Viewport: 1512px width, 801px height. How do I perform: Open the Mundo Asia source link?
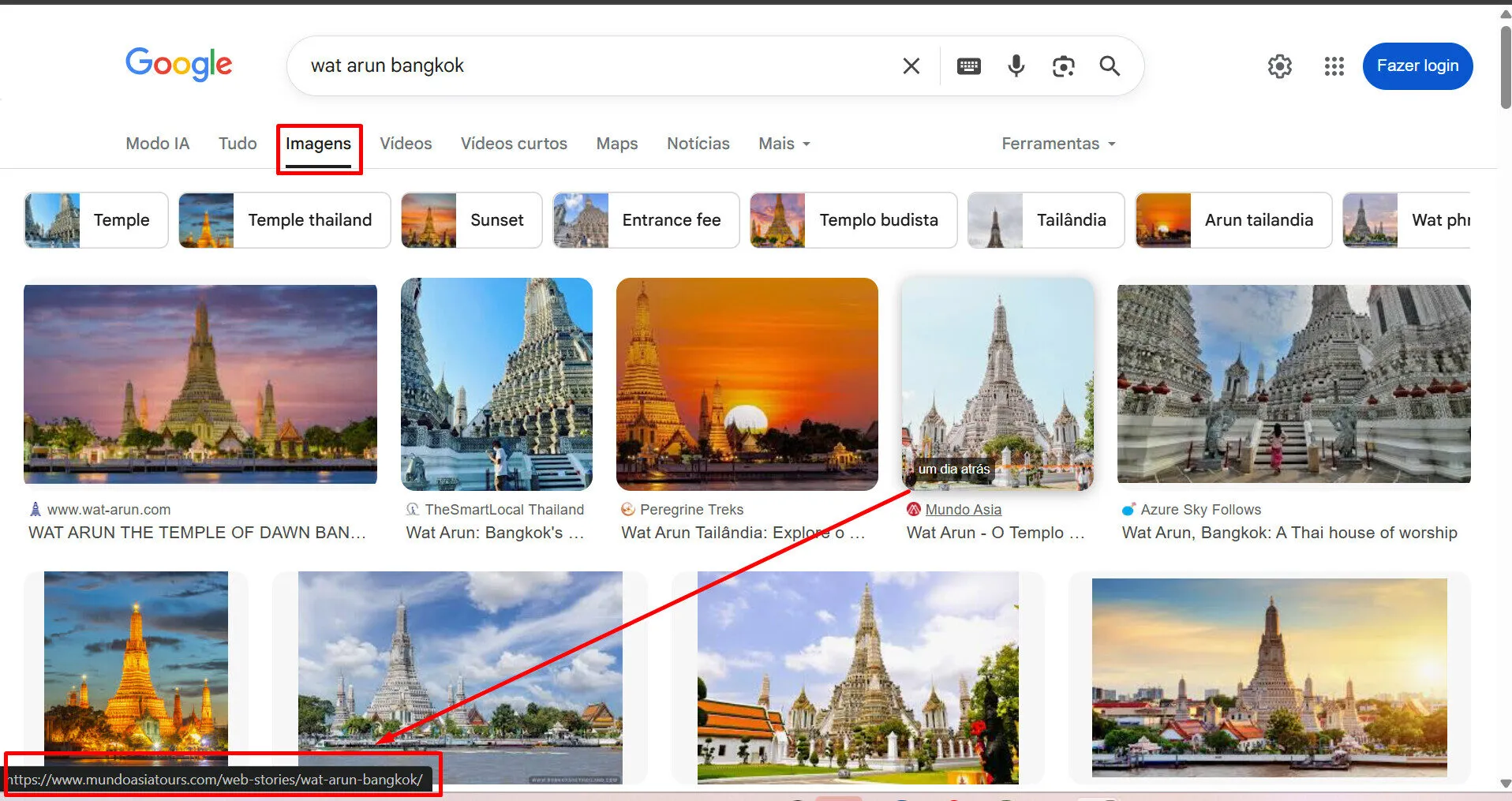(964, 509)
